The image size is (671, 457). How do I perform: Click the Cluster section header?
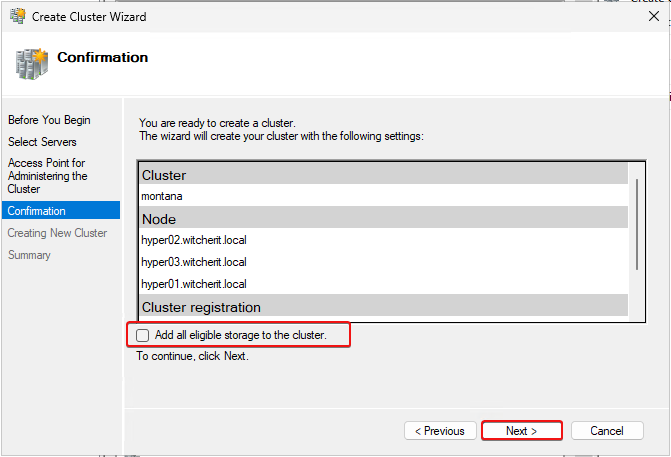(164, 175)
